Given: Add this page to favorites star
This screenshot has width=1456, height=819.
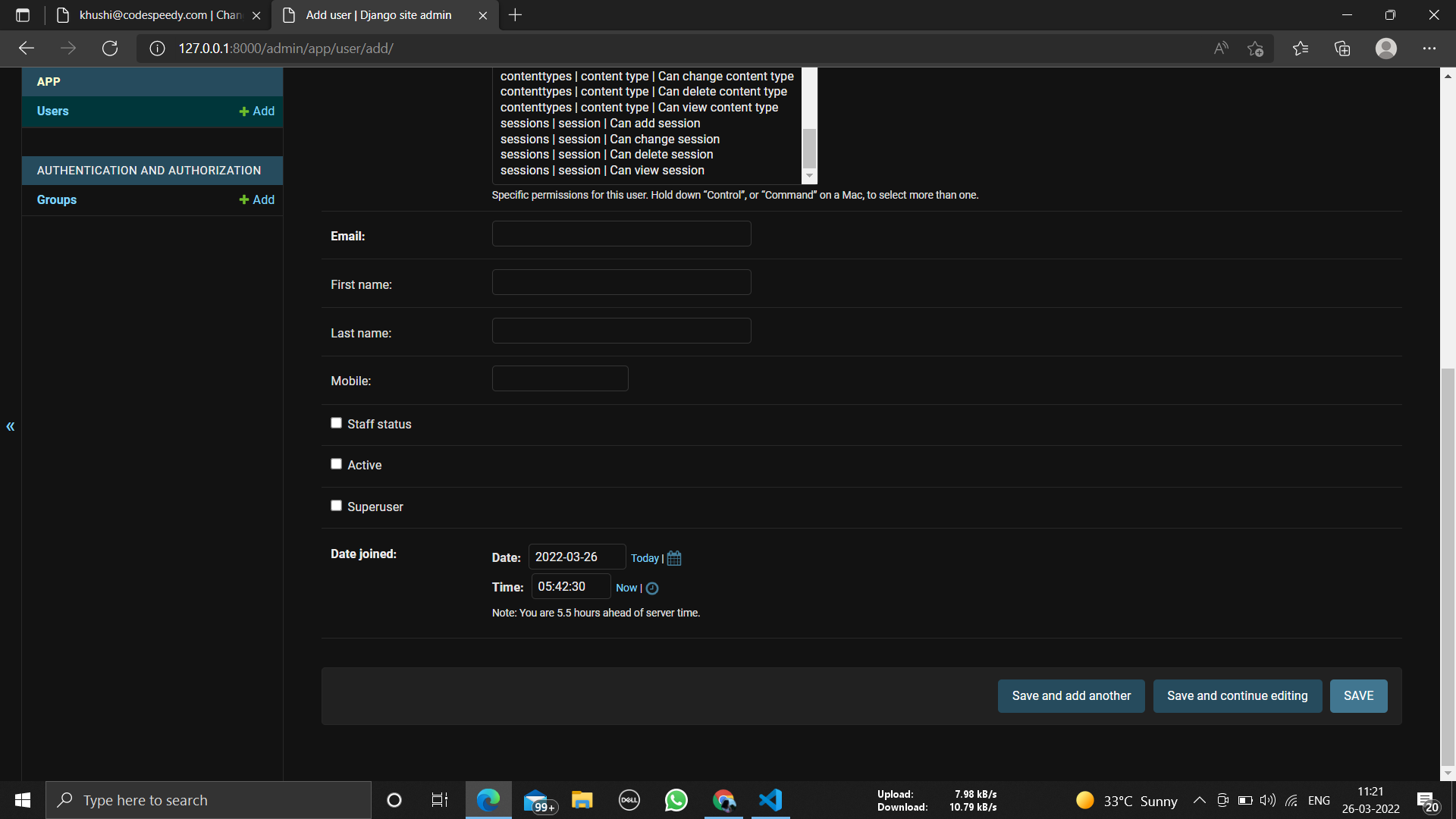Looking at the screenshot, I should pos(1255,49).
